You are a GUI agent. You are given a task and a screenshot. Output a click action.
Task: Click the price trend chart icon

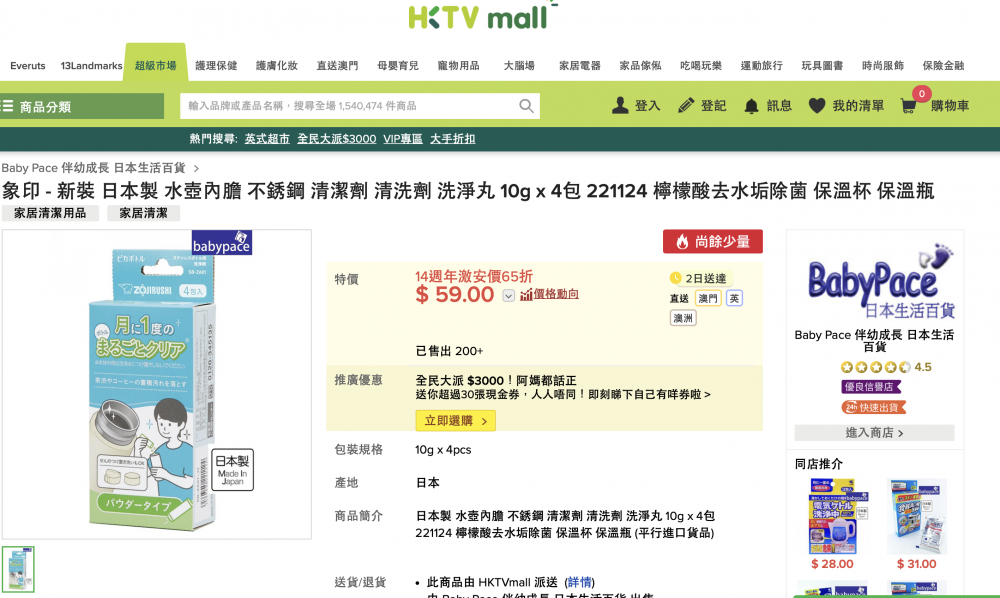tap(526, 295)
